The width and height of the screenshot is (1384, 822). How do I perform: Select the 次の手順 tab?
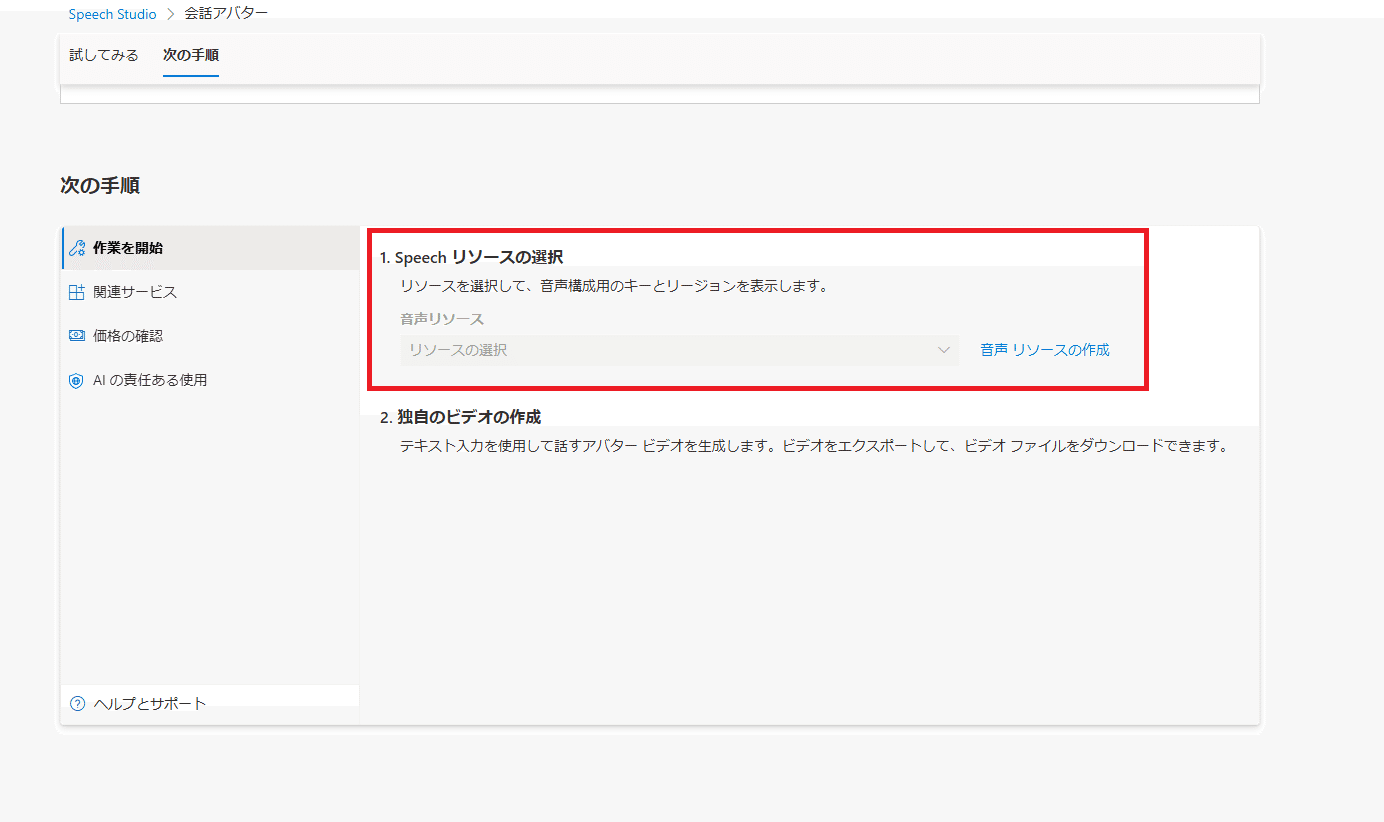pos(191,55)
